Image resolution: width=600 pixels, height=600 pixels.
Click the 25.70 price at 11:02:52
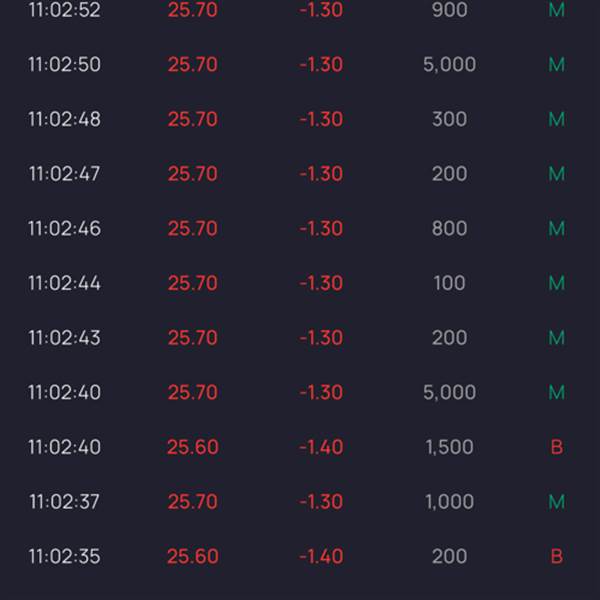tap(193, 10)
